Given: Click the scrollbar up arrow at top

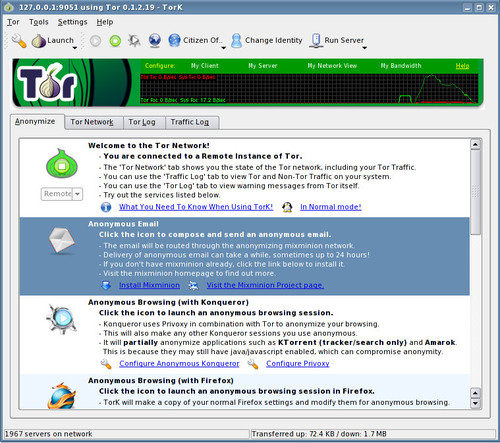Looking at the screenshot, I should point(475,144).
